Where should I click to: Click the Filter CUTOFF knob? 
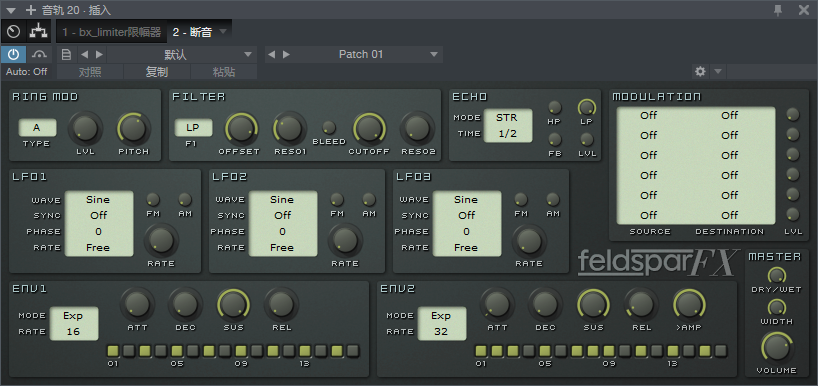[x=369, y=128]
